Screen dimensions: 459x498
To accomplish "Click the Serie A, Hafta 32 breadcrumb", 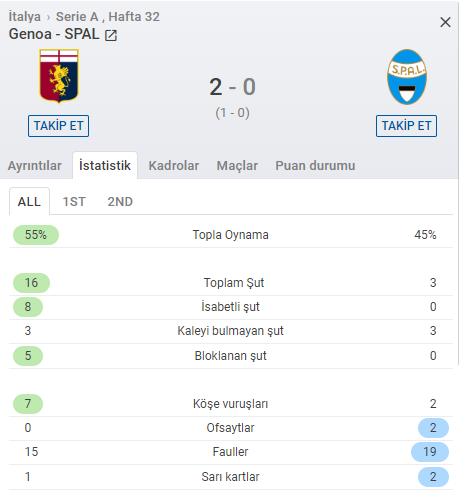I will click(108, 16).
